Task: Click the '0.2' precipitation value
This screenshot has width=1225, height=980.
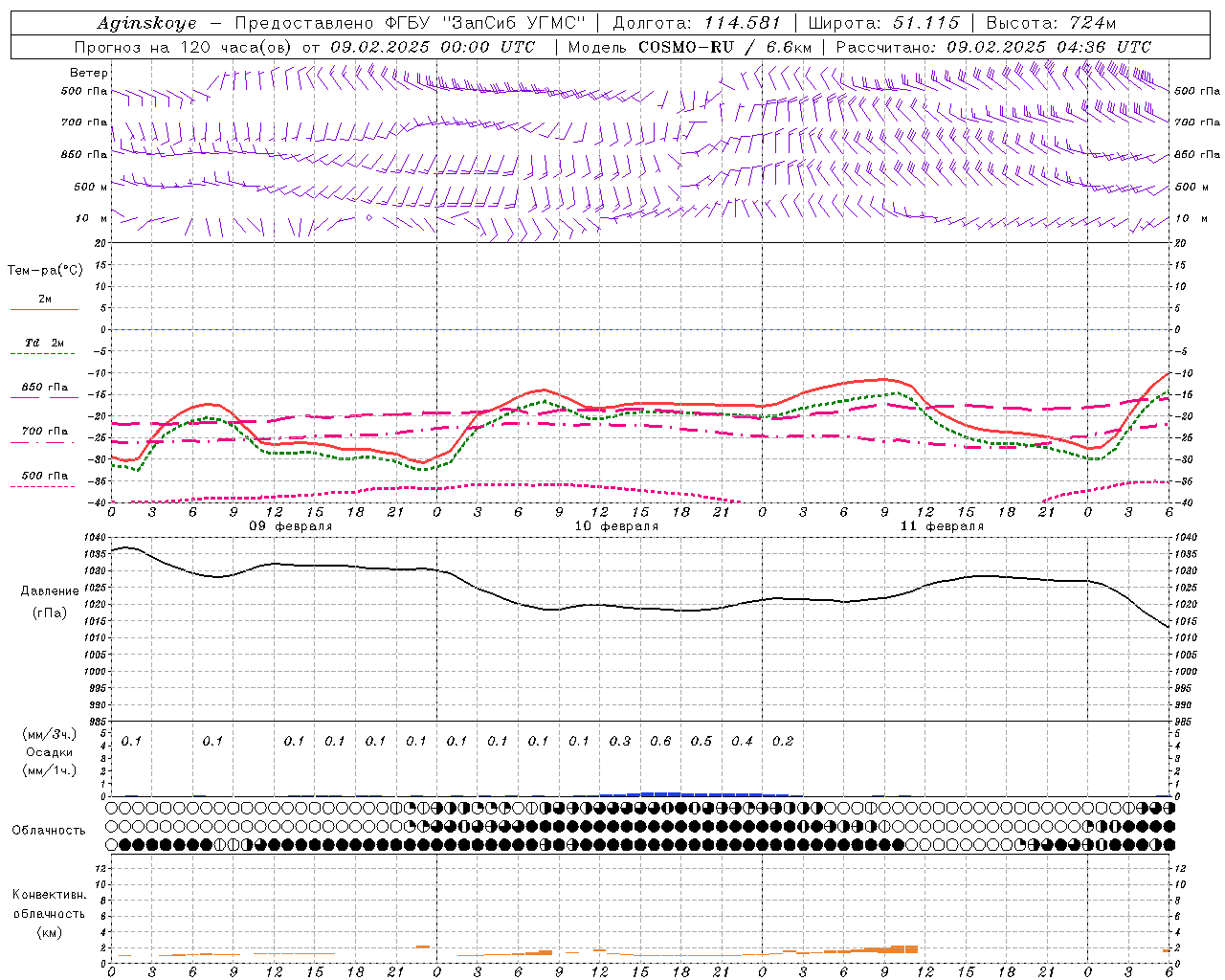Action: coord(783,741)
